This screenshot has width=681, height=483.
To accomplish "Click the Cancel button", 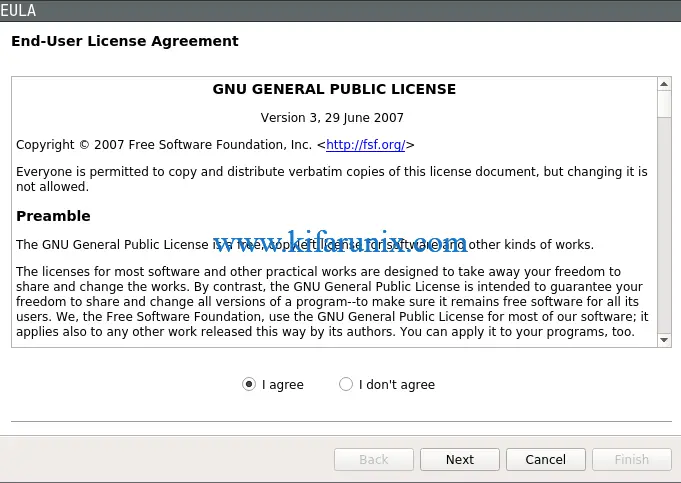I will (x=545, y=460).
